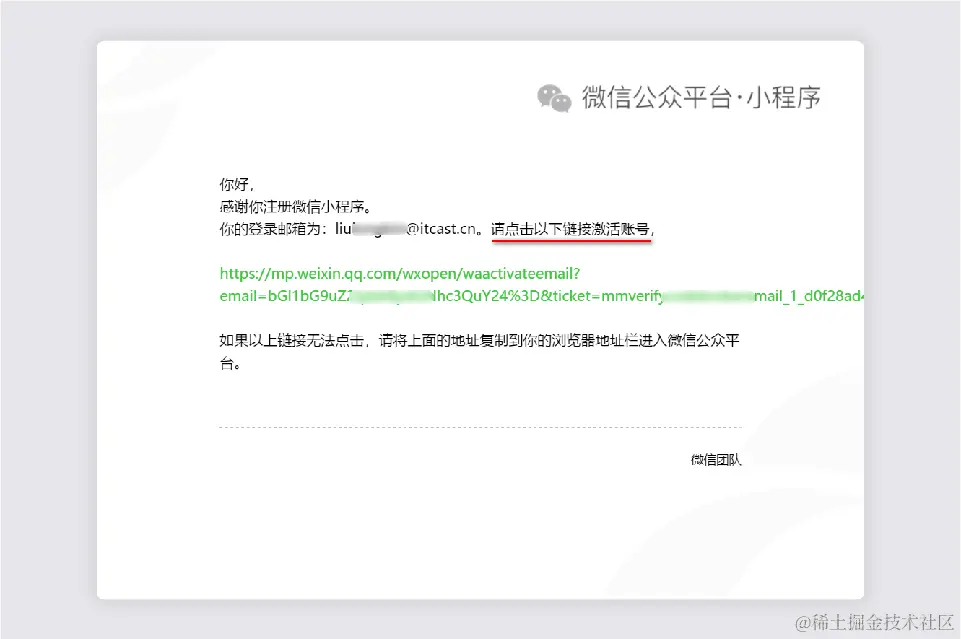Click the 'email=bGl1bG9uZ' second line of URL
This screenshot has height=639, width=961.
pyautogui.click(x=541, y=296)
